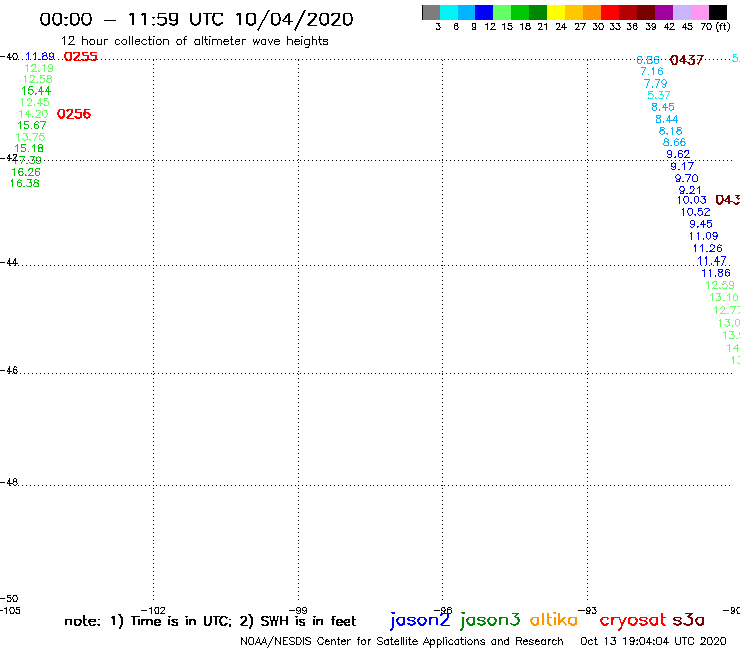This screenshot has height=650, width=740.
Task: Click the 6.86 wave height value
Action: (x=648, y=60)
